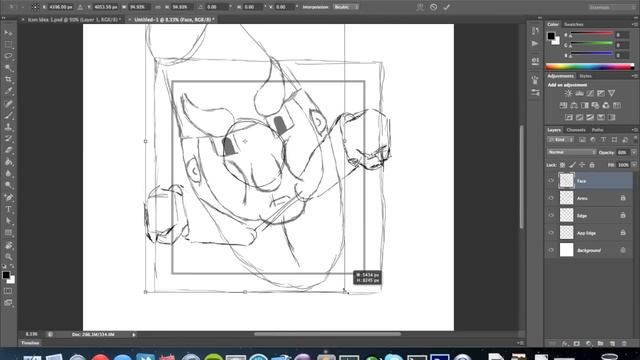Screen dimensions: 640x360
Task: Create a new layer group
Action: pos(600,344)
